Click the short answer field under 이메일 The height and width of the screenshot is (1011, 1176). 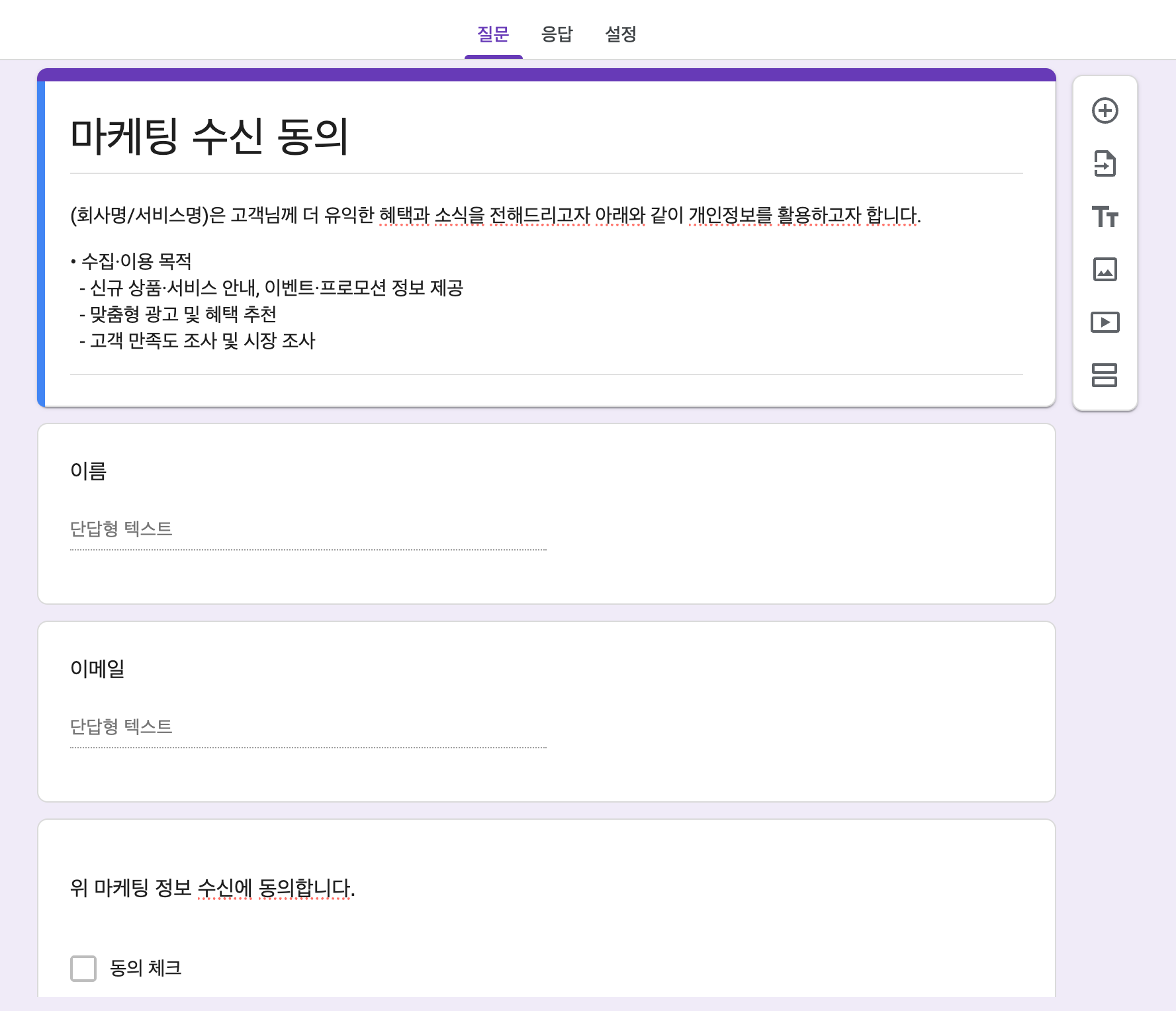click(x=308, y=726)
